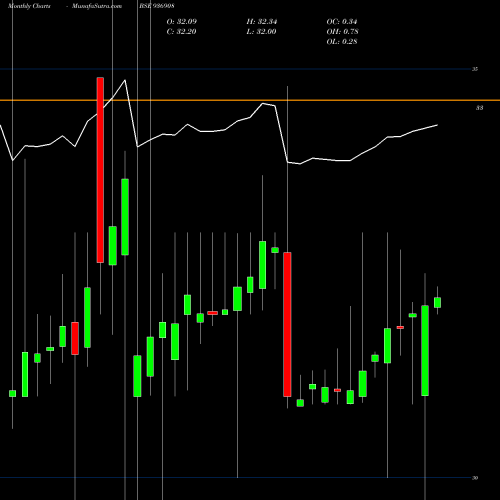Click the price axis label 30
The image size is (500, 500).
pos(475,478)
